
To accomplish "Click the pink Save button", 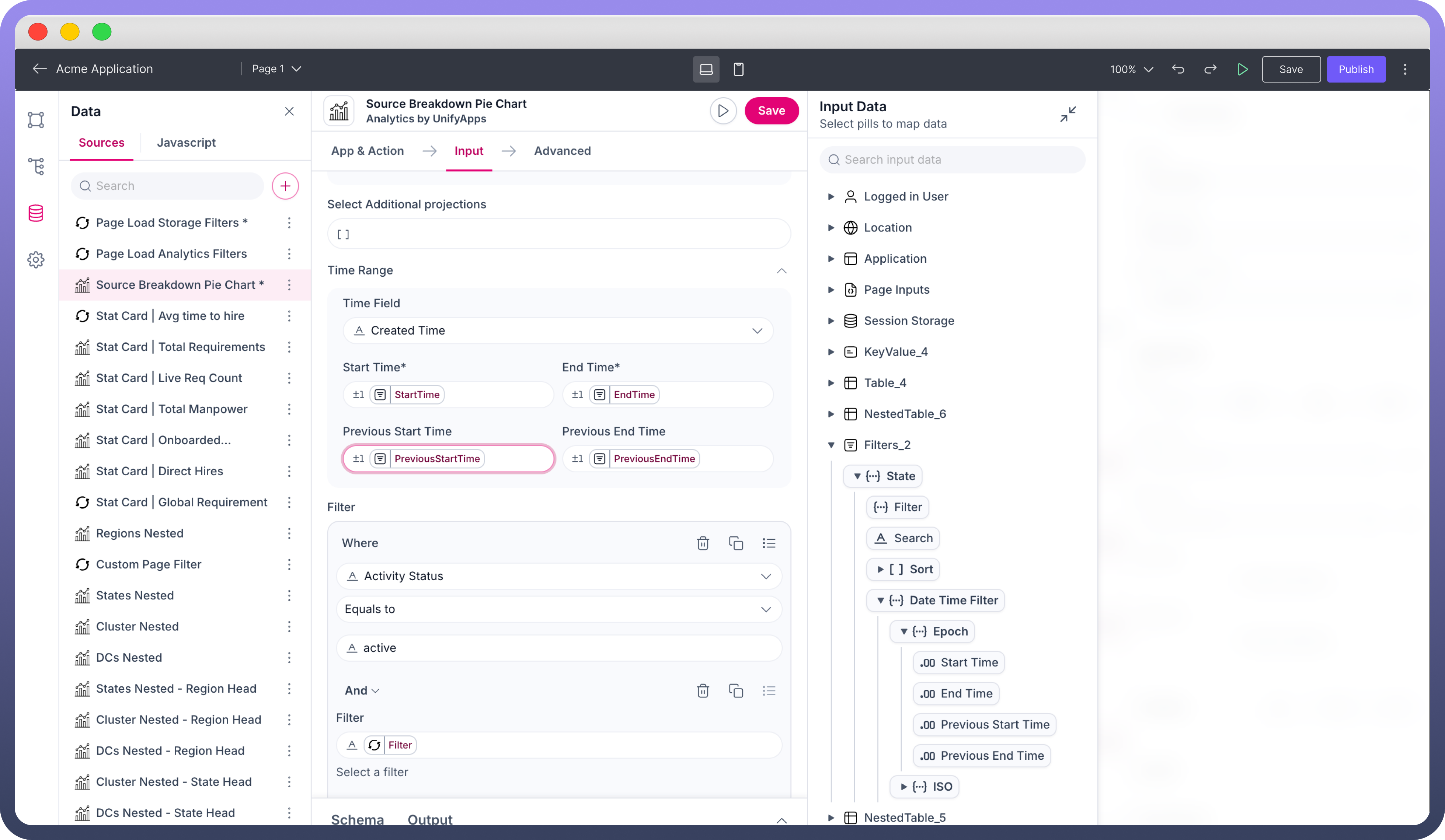I will (771, 111).
